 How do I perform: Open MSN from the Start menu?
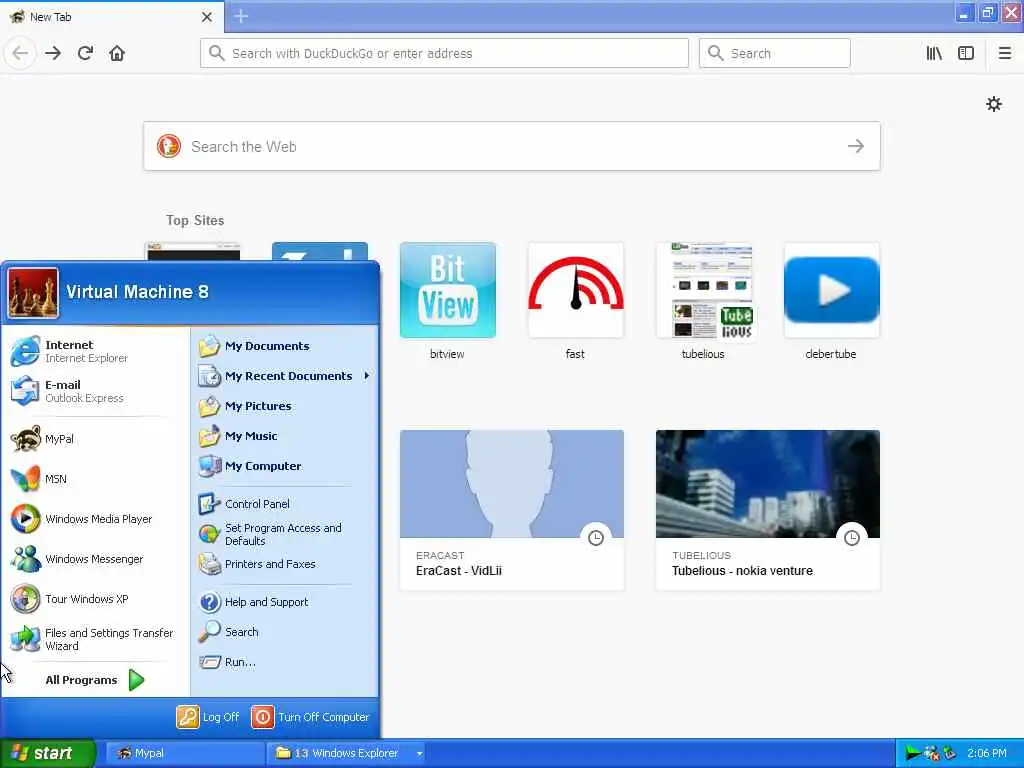pyautogui.click(x=95, y=479)
